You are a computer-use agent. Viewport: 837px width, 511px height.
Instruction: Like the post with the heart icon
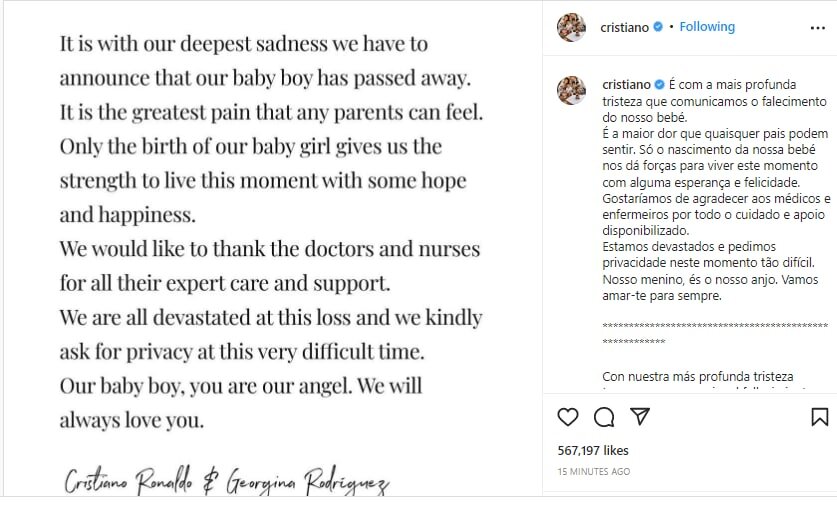tap(568, 416)
